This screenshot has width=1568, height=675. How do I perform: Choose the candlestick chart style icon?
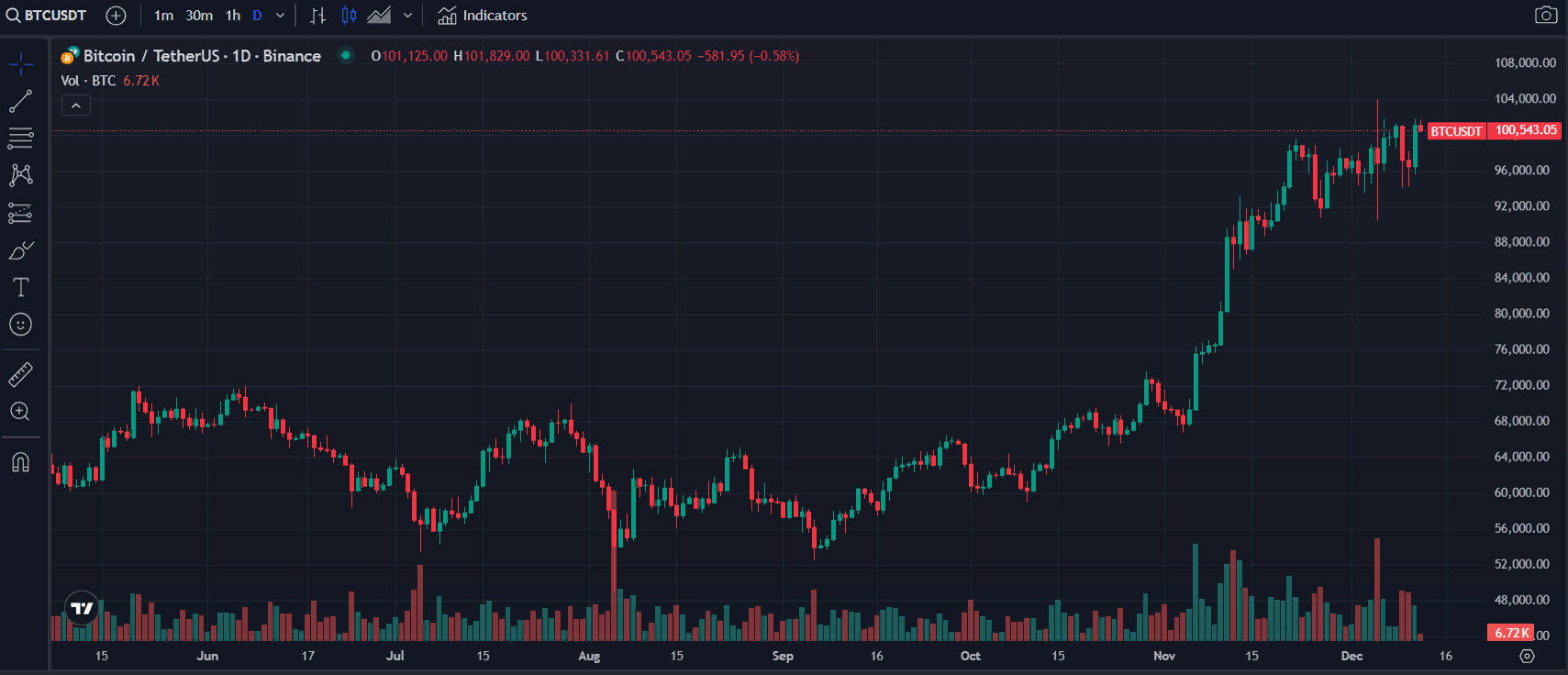pyautogui.click(x=349, y=16)
